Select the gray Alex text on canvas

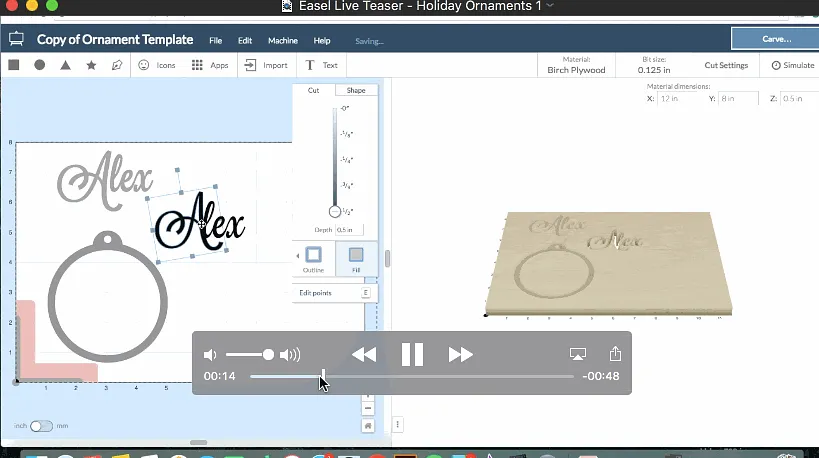(x=106, y=180)
